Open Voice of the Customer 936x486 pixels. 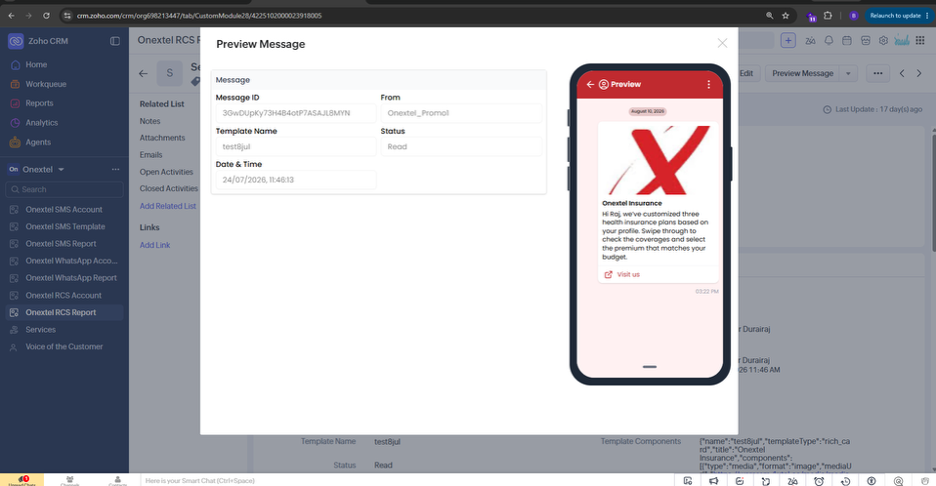coord(64,347)
